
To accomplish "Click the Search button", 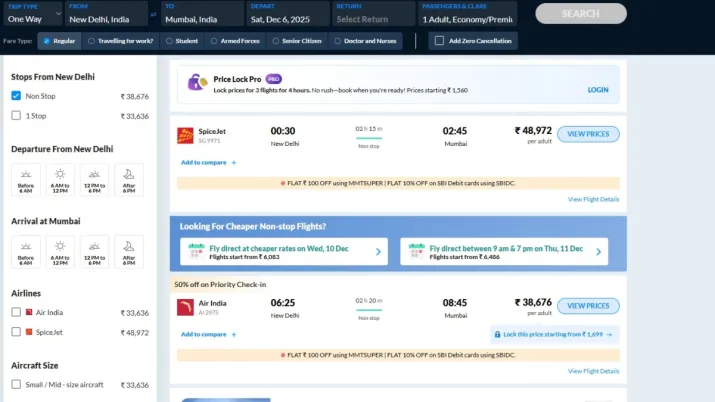I will point(581,14).
